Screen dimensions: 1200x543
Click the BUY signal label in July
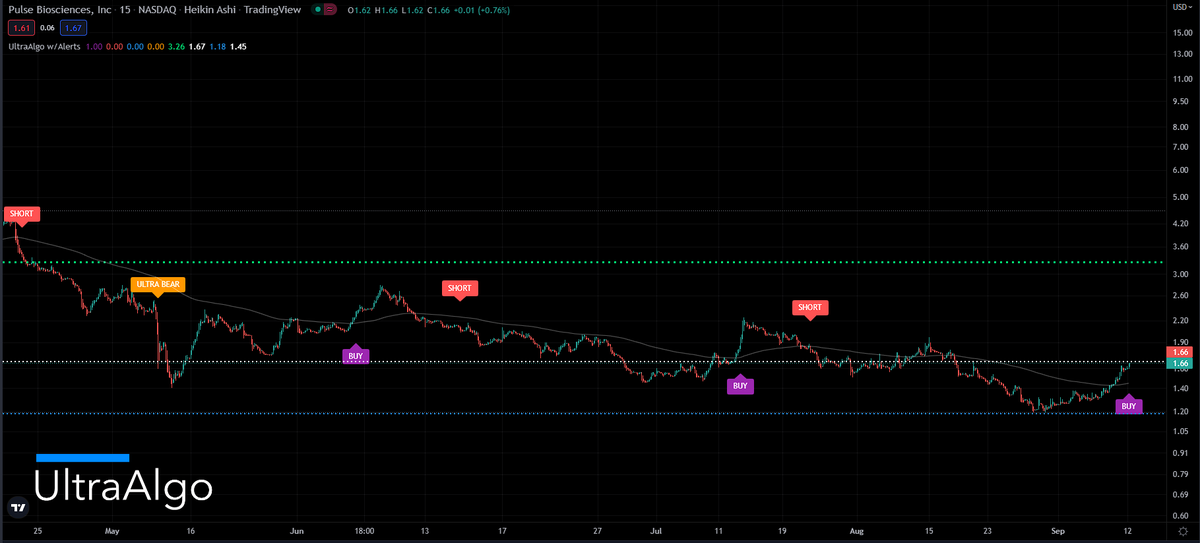pyautogui.click(x=740, y=385)
